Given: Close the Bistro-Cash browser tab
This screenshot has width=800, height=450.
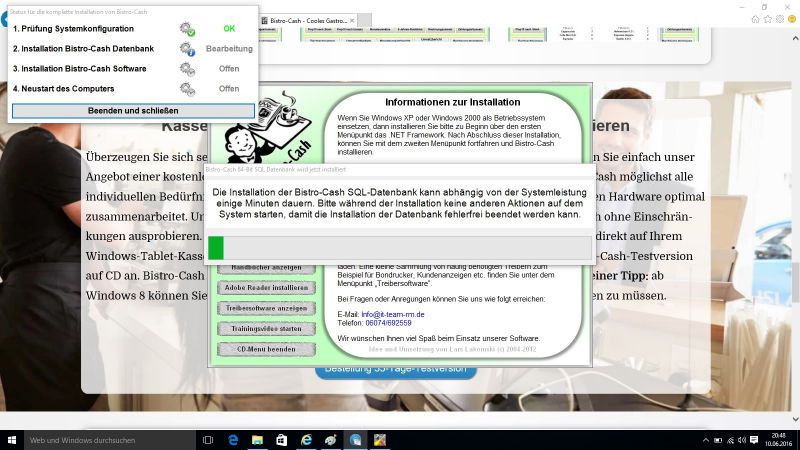Looking at the screenshot, I should [x=352, y=20].
